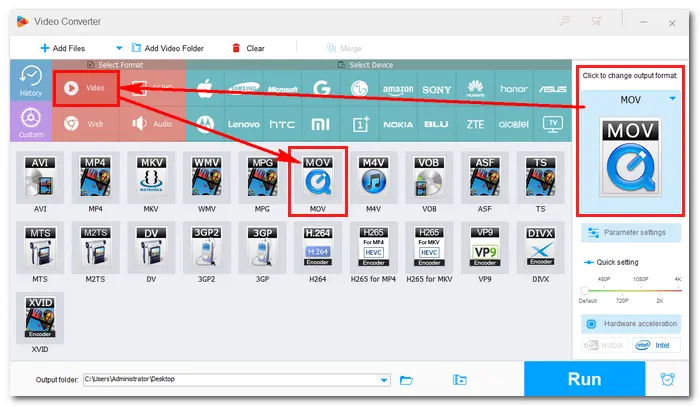Open ASUS device presets
This screenshot has height=407, width=700.
coord(552,88)
